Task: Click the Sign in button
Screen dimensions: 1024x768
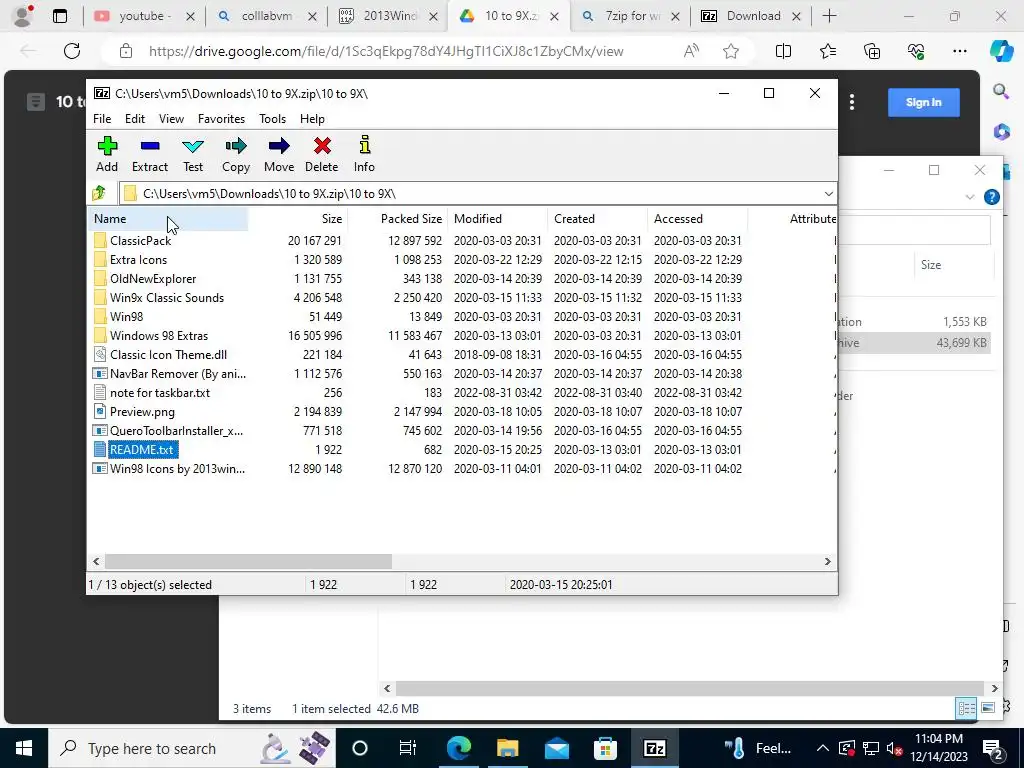Action: coord(923,102)
